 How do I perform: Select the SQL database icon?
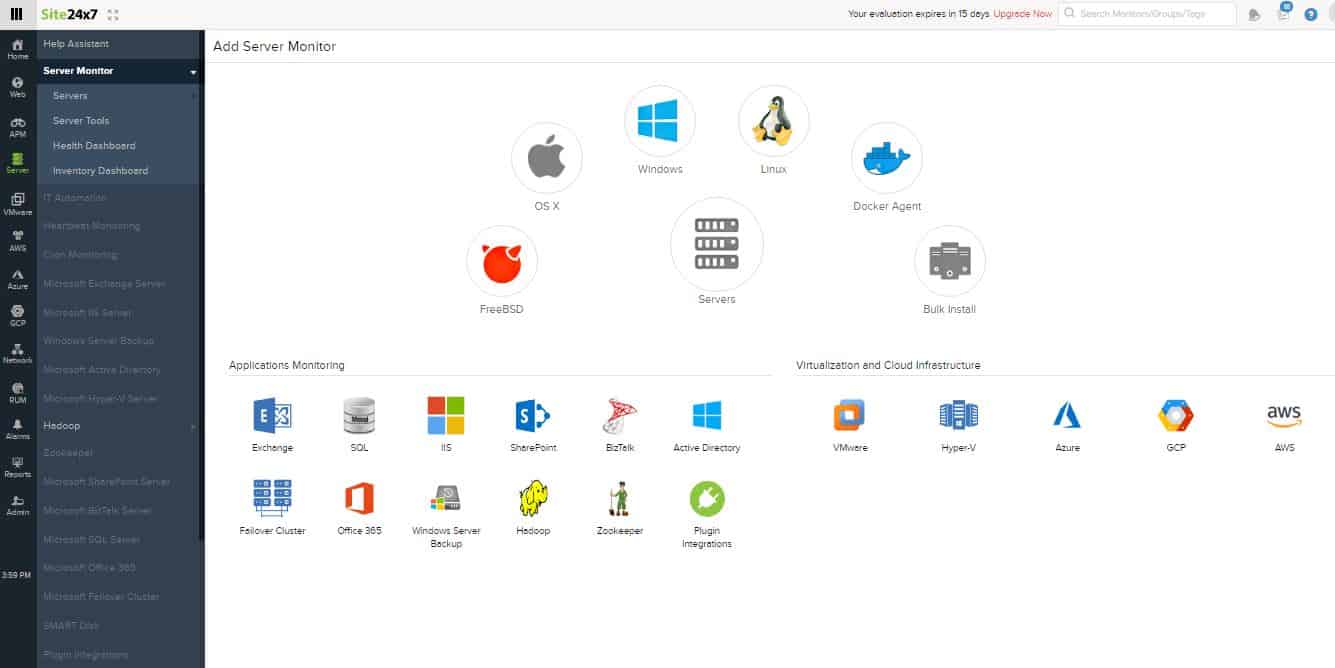pos(359,415)
